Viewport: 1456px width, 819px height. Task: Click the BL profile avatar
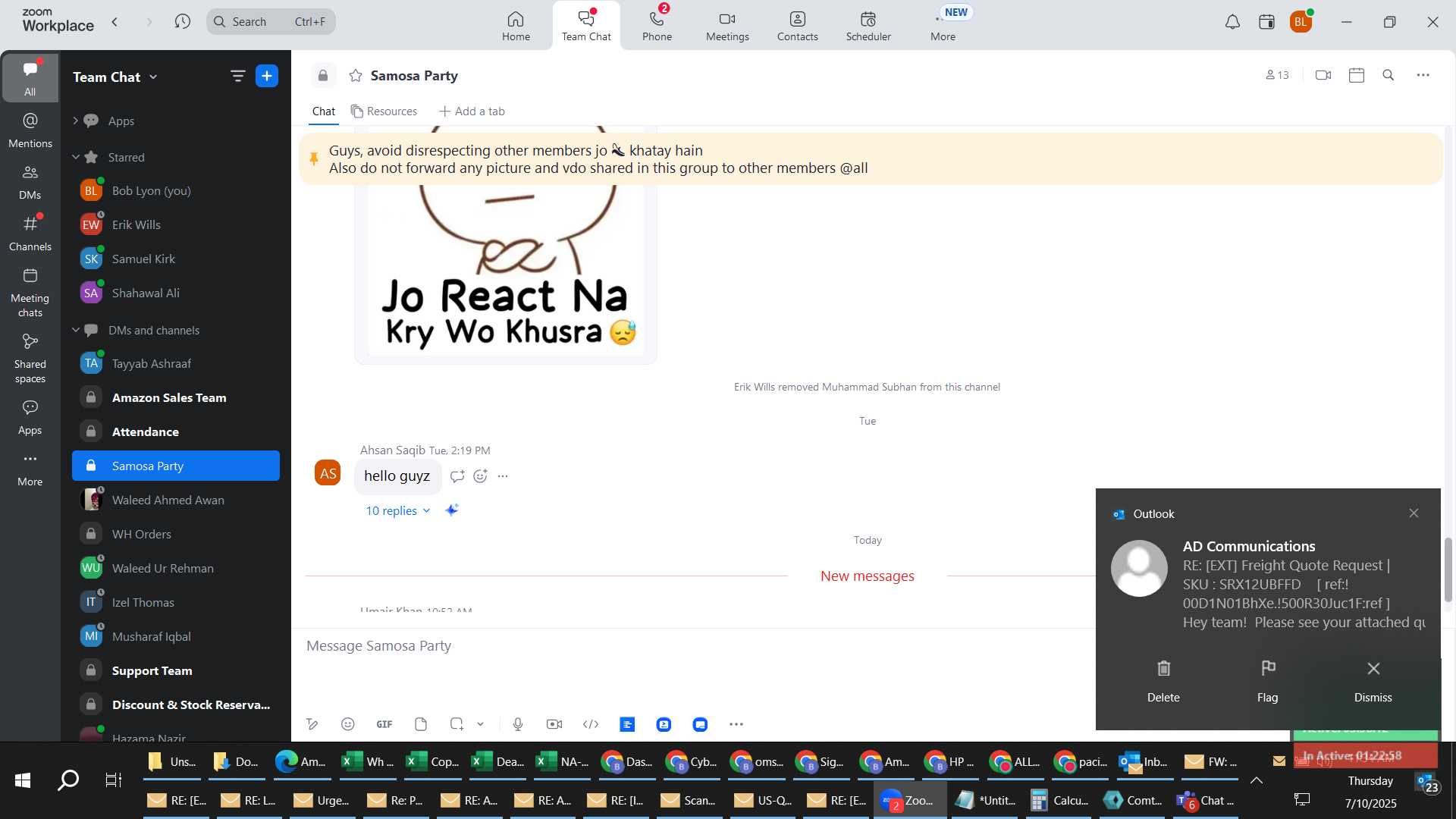pos(1301,22)
